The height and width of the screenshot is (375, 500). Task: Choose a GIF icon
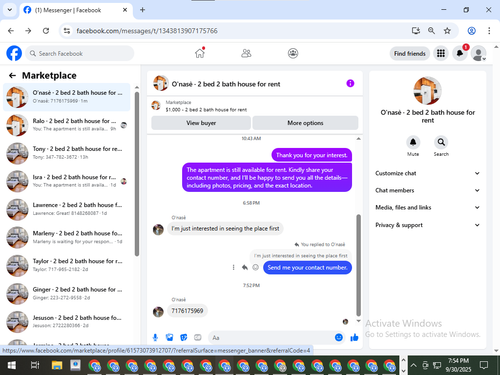pyautogui.click(x=198, y=338)
